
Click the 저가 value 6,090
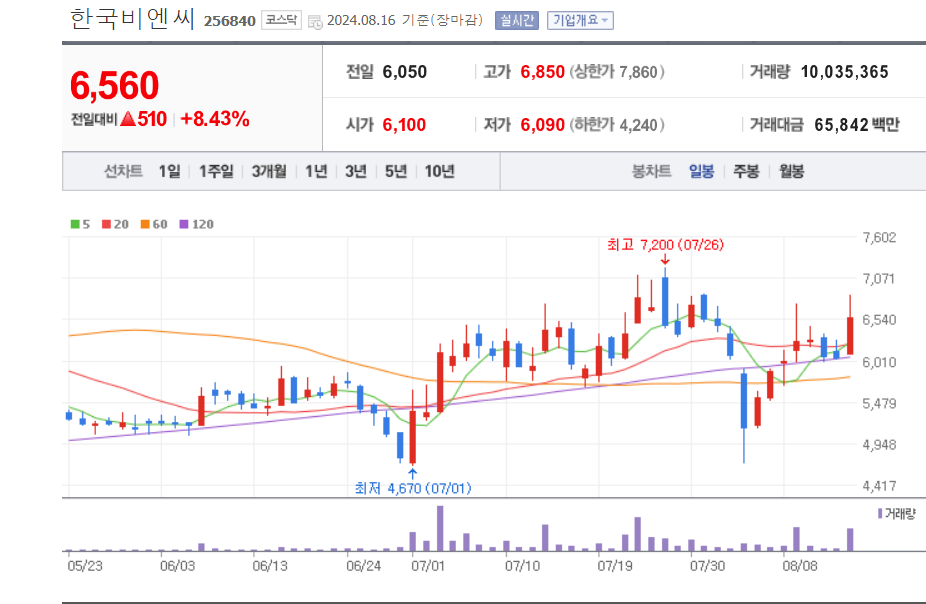click(542, 125)
